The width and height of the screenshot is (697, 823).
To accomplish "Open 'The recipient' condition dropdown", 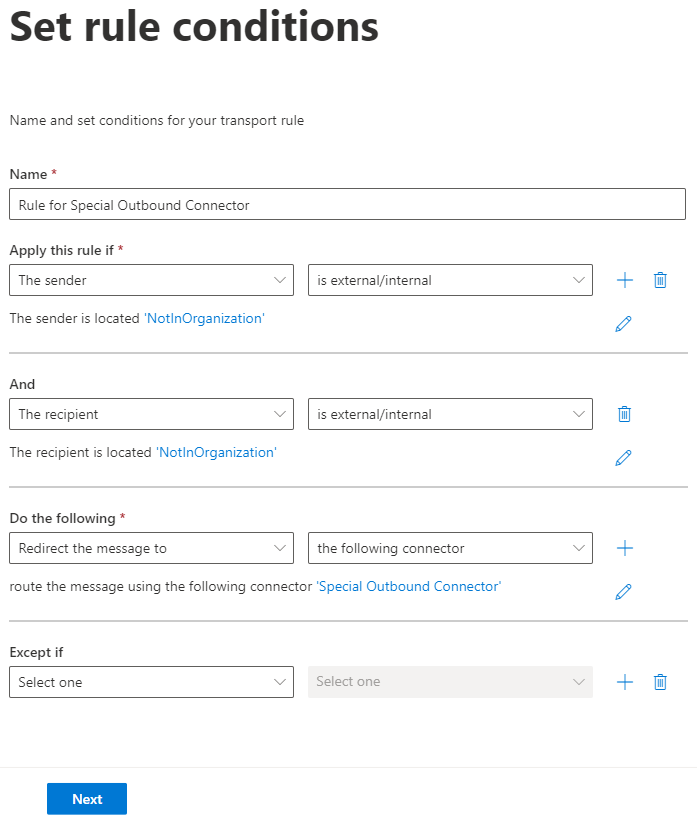I will 151,414.
